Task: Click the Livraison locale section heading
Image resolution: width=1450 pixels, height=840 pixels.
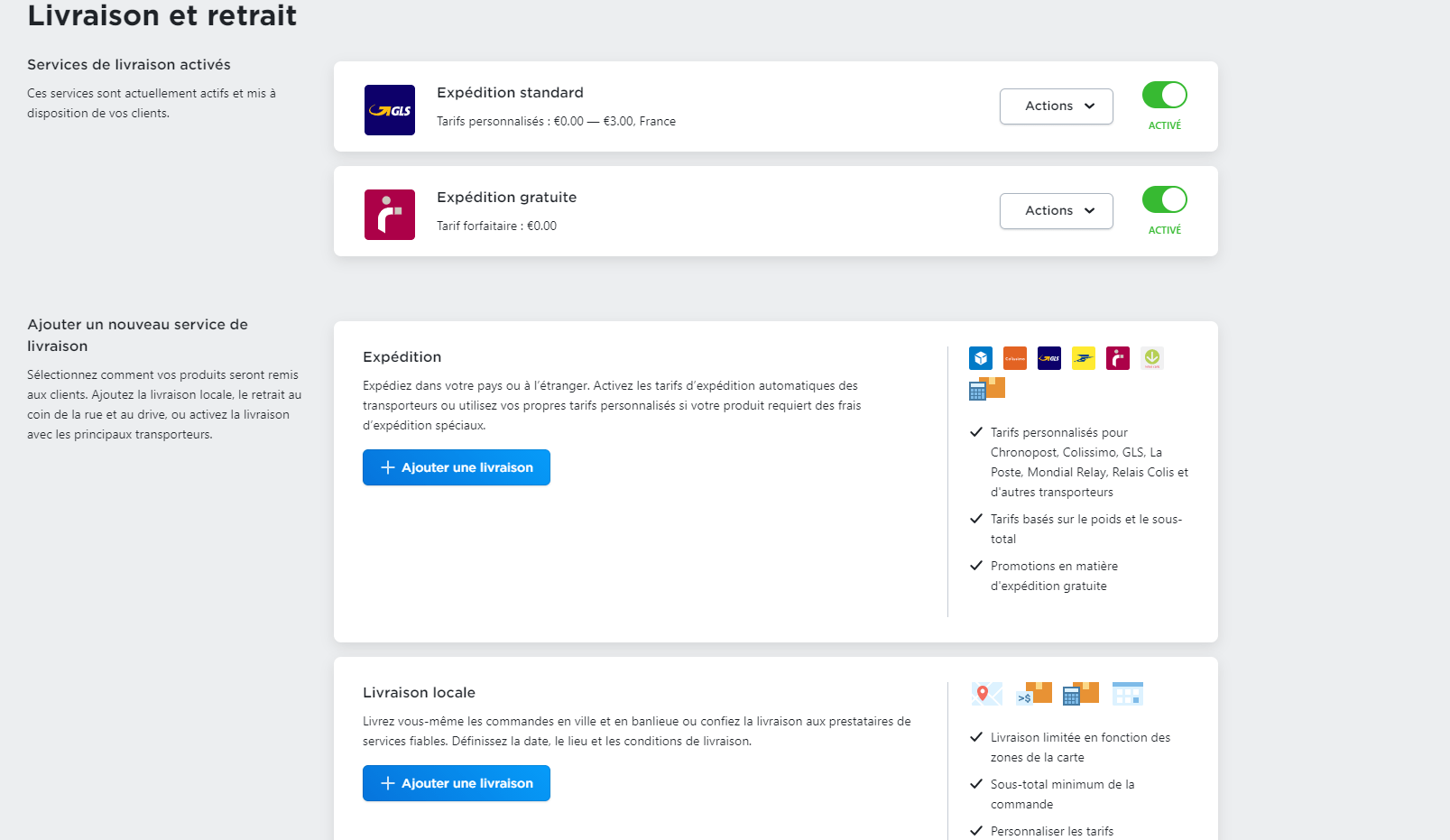Action: (x=419, y=693)
